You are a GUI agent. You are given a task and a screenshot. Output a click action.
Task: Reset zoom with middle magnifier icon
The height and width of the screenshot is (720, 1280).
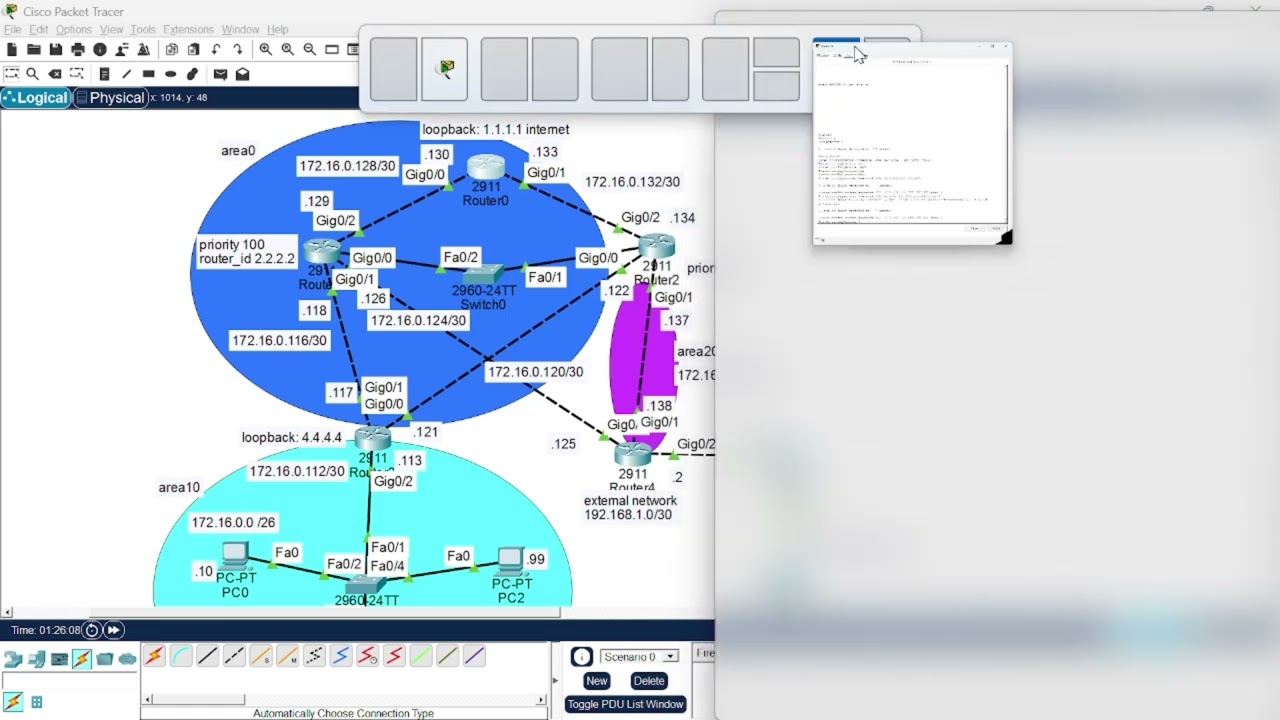tap(288, 49)
